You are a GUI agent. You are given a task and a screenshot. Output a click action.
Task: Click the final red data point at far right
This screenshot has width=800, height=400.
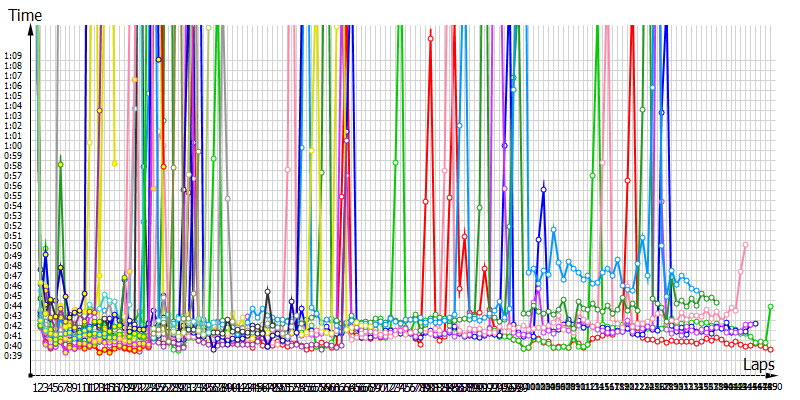tap(771, 349)
